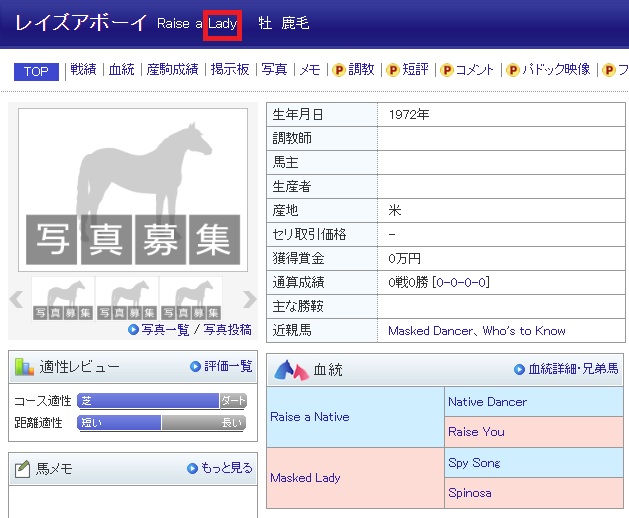629x518 pixels.
Task: Select the third small photo thumbnail
Action: point(191,299)
